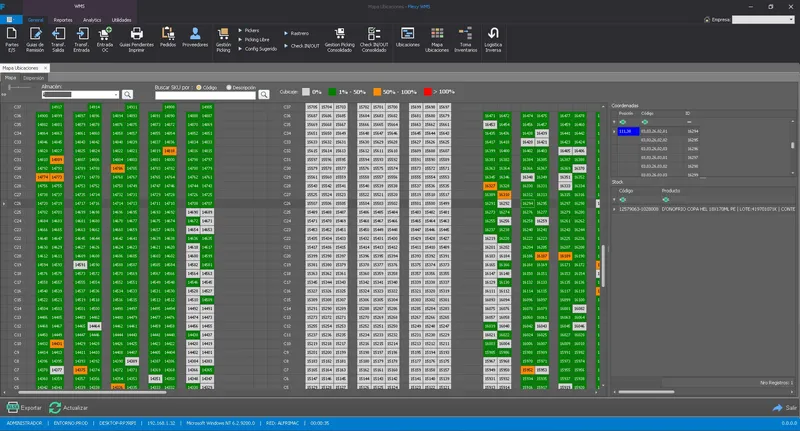Screen dimensions: 800x431
Task: Open Check IN/OUT Consolidado
Action: coord(374,39)
